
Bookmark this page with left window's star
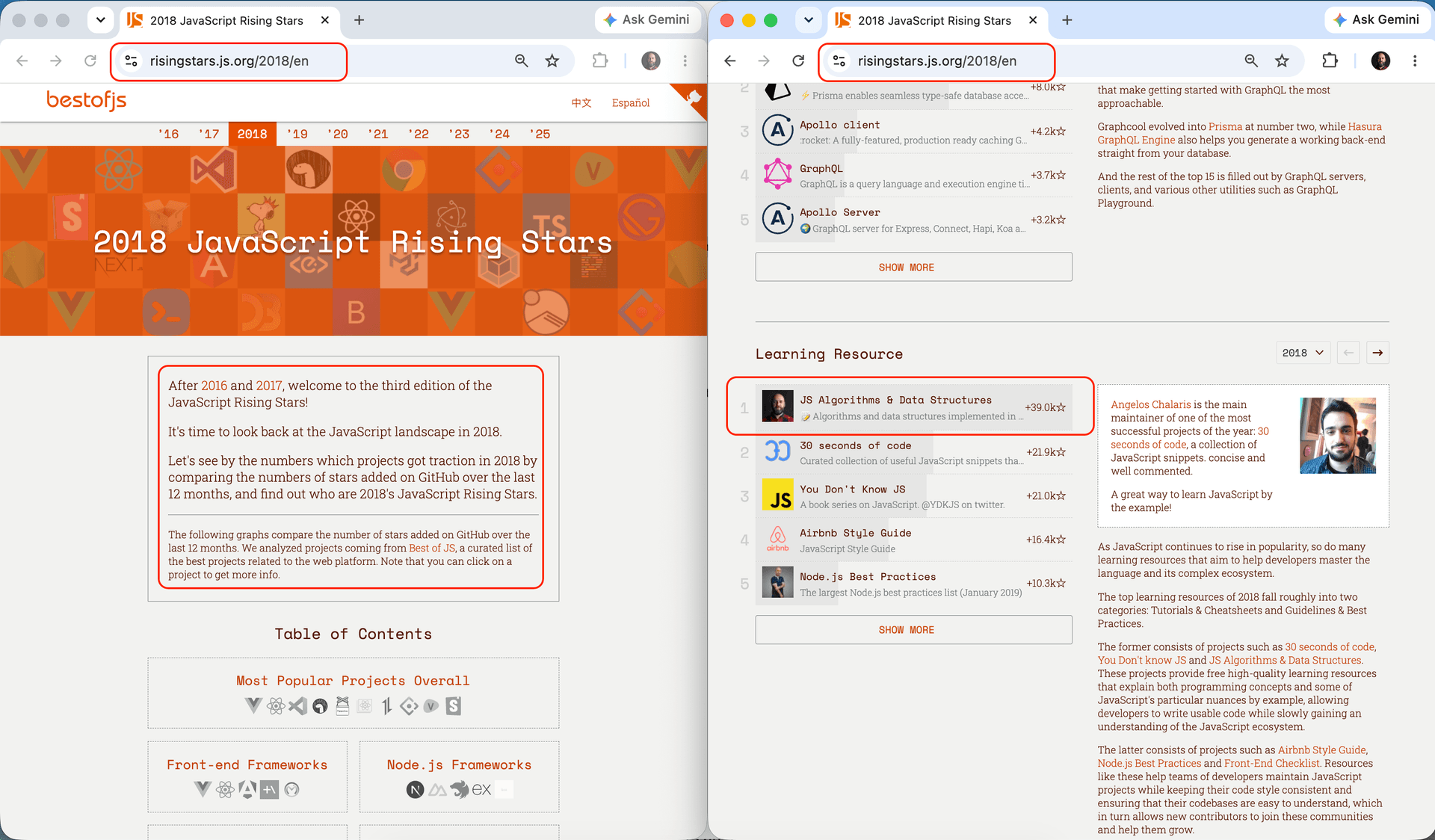(552, 61)
